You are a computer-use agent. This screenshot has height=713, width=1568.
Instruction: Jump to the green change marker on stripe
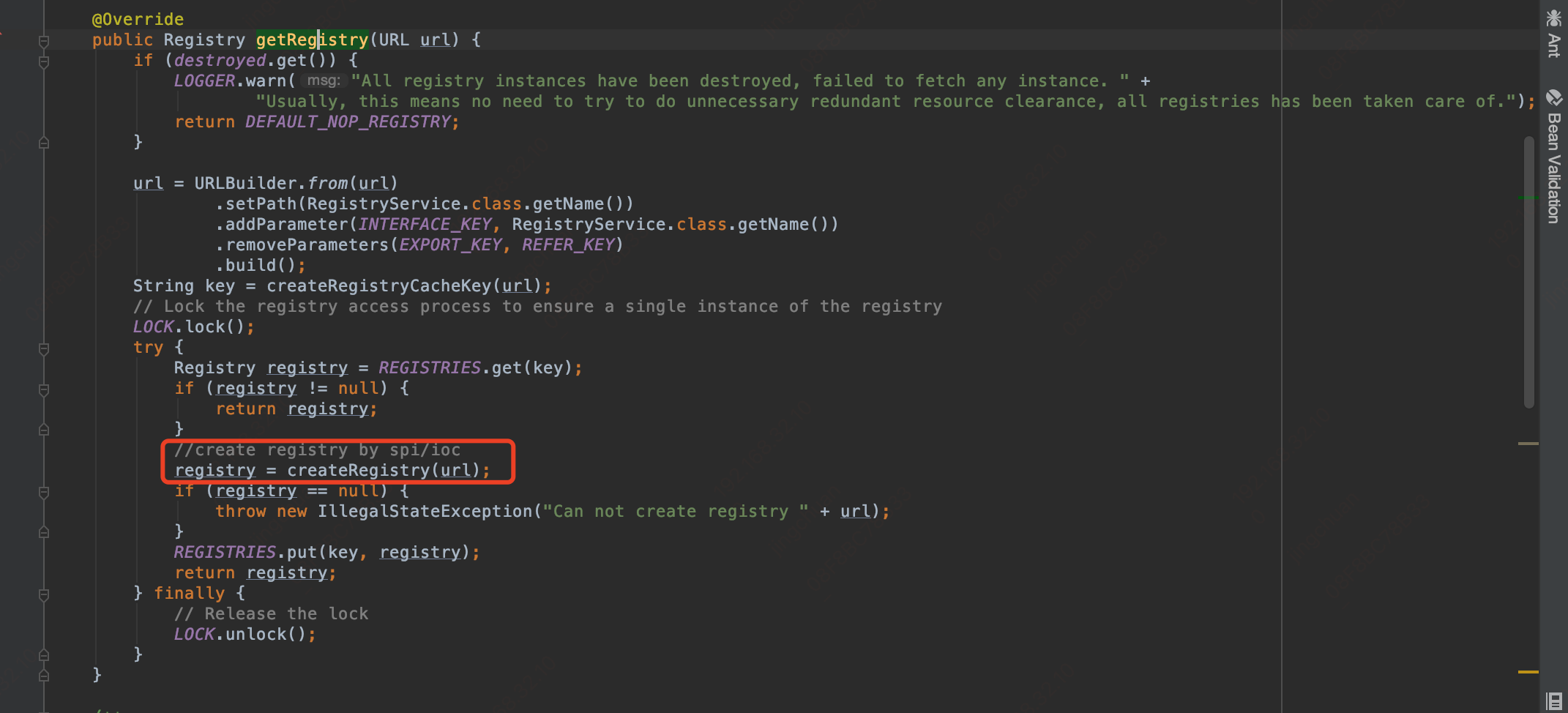click(x=1528, y=198)
